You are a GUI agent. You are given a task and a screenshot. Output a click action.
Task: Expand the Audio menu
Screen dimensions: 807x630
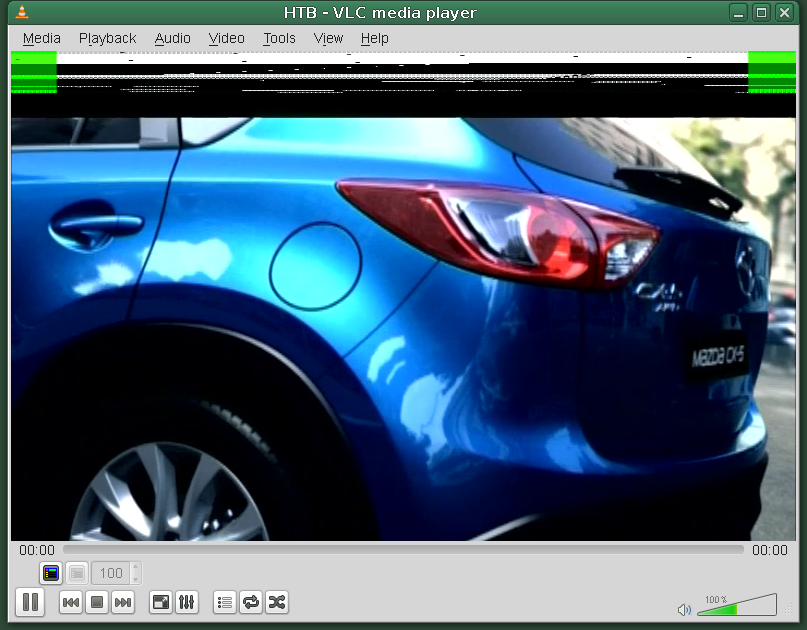[x=172, y=38]
